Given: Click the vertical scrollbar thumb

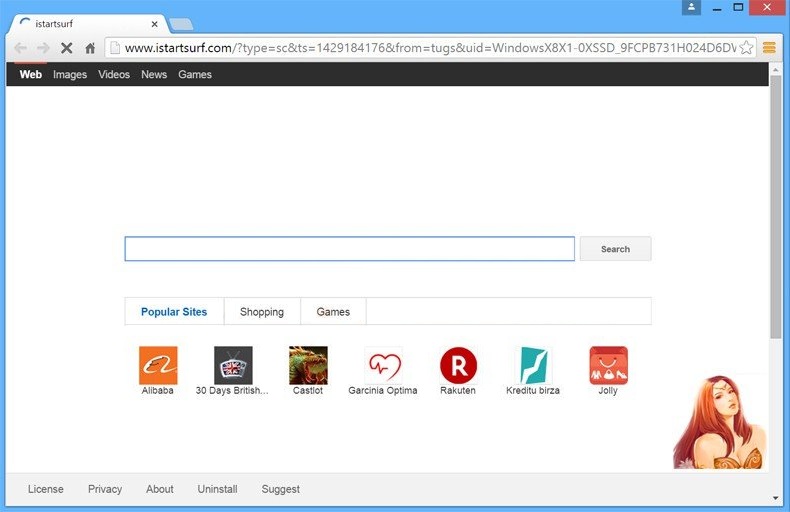Looking at the screenshot, I should (x=775, y=207).
